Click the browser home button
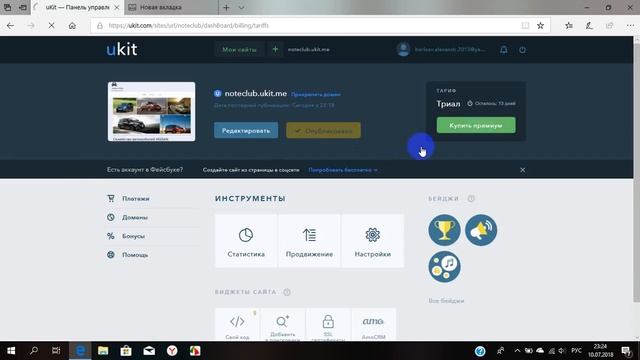This screenshot has width=640, height=360. (x=72, y=25)
